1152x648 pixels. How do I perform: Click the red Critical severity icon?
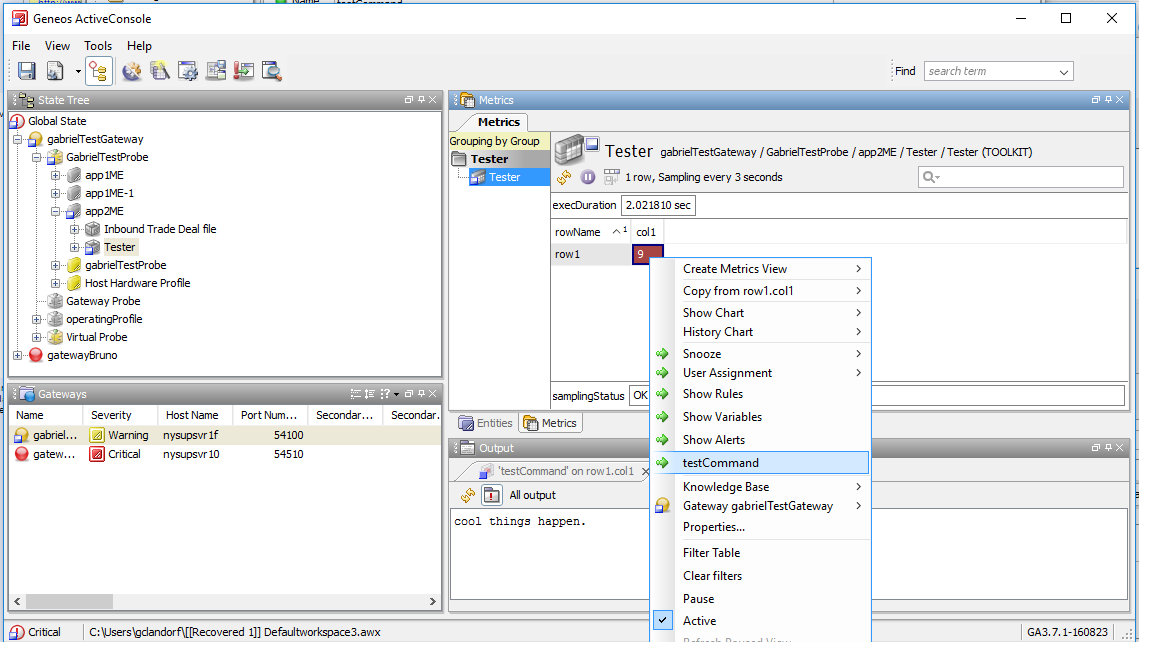coord(97,454)
